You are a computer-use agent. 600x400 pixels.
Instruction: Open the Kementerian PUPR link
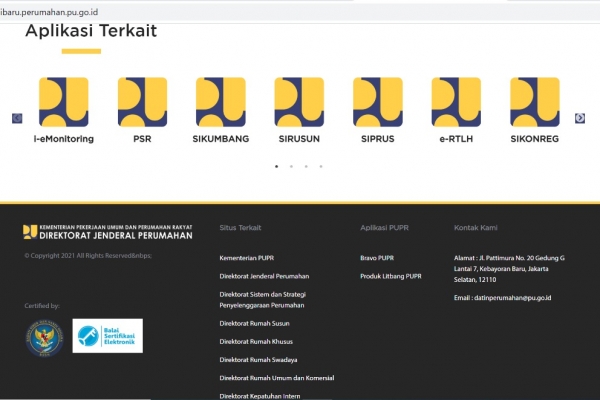[x=244, y=258]
